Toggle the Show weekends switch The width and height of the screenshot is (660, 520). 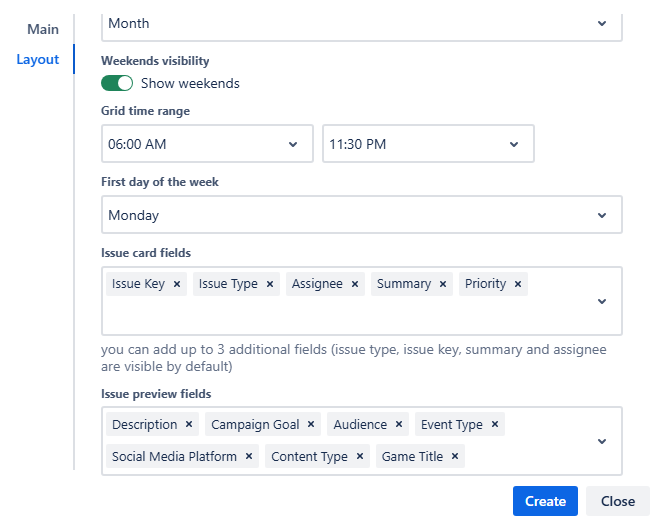[x=117, y=83]
